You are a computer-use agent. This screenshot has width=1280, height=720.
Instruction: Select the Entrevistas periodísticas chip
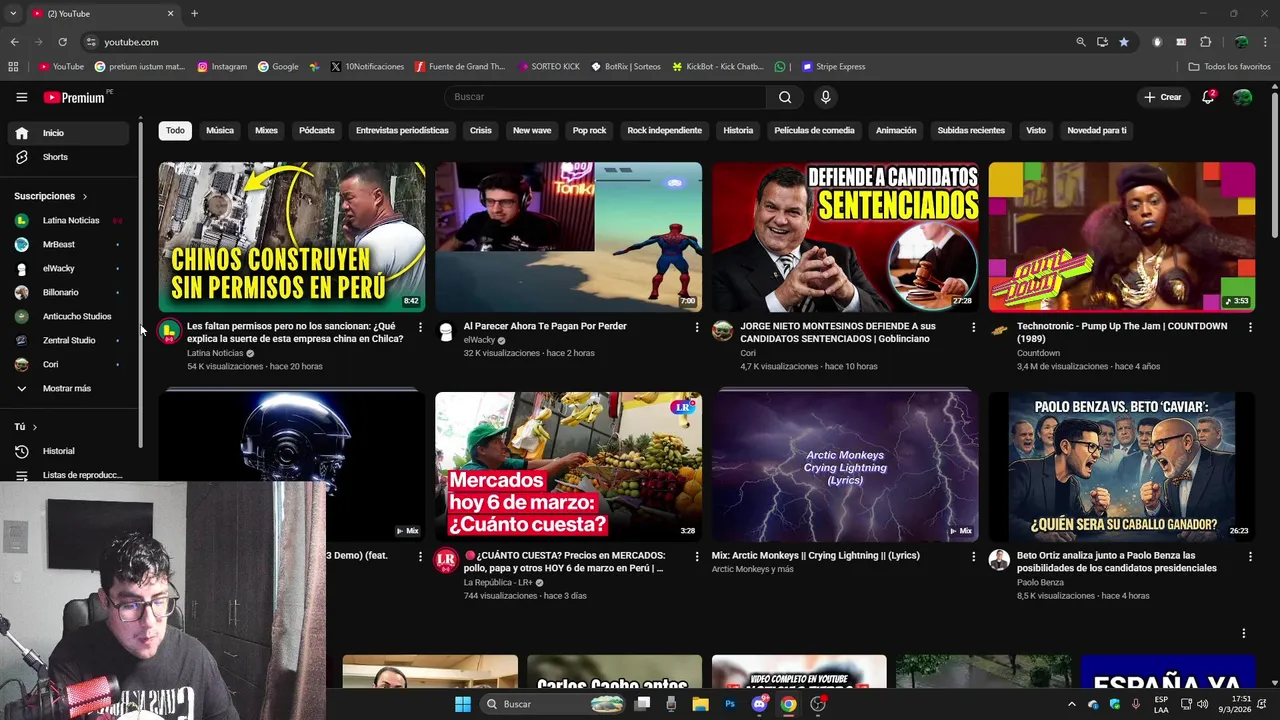point(402,130)
